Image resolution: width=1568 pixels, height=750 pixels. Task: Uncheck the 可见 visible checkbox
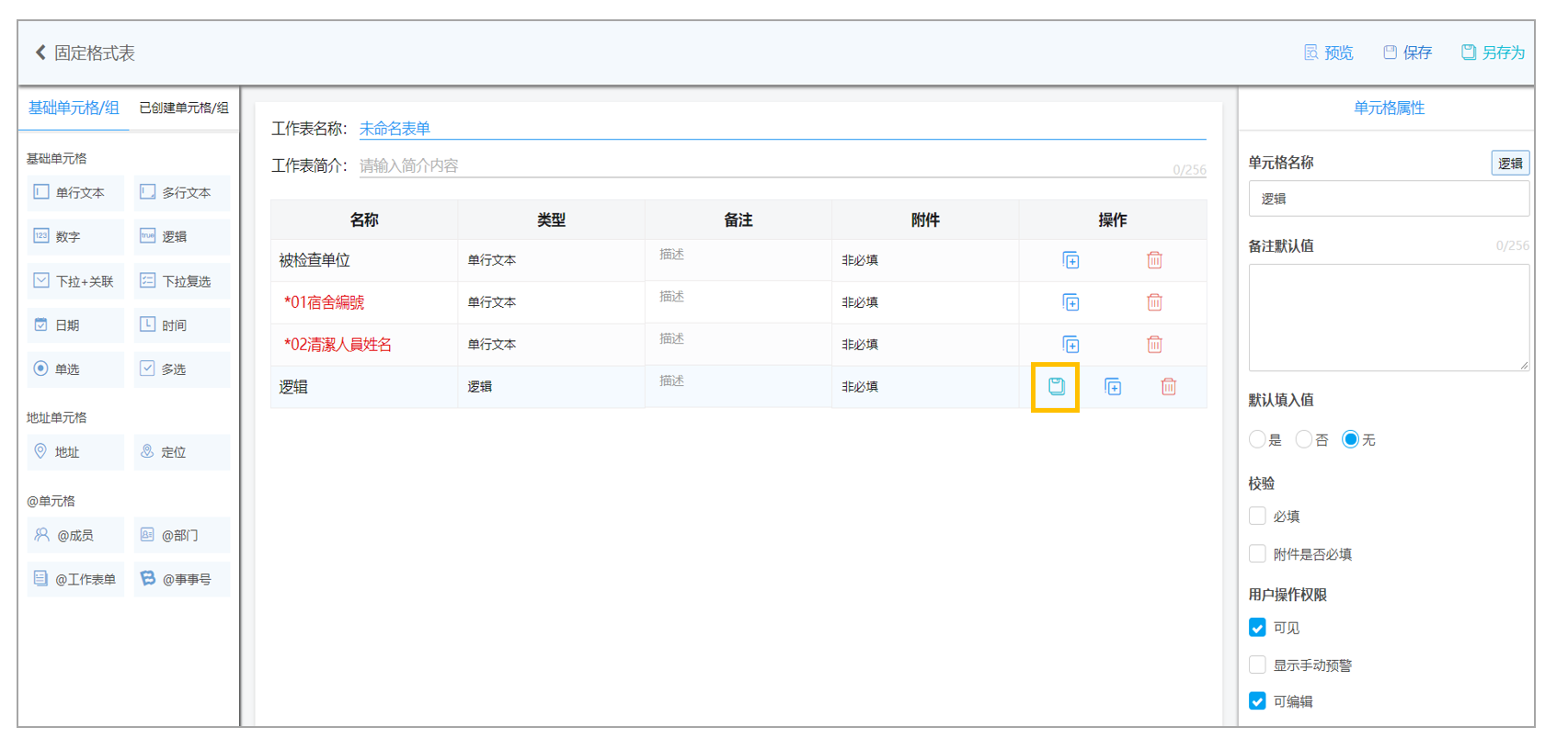[1257, 628]
